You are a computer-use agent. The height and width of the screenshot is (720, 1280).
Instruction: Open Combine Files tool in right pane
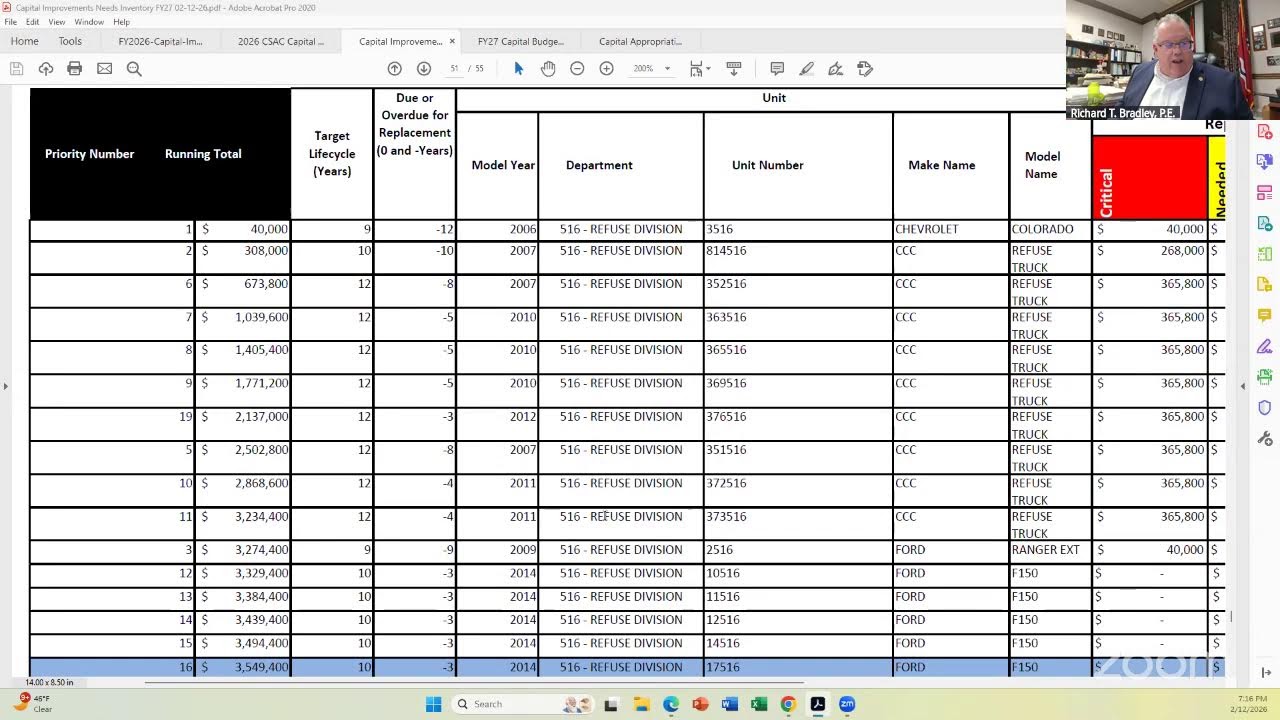pyautogui.click(x=1264, y=161)
